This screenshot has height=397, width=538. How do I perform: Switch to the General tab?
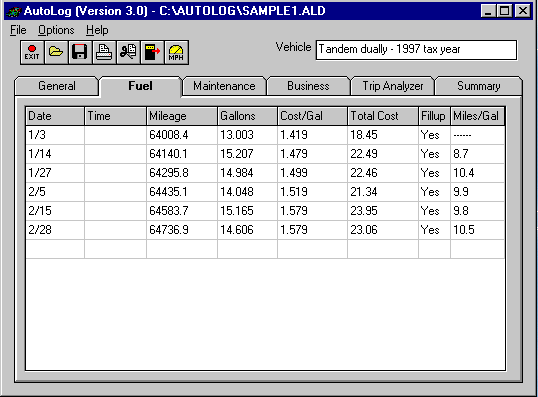tap(57, 86)
